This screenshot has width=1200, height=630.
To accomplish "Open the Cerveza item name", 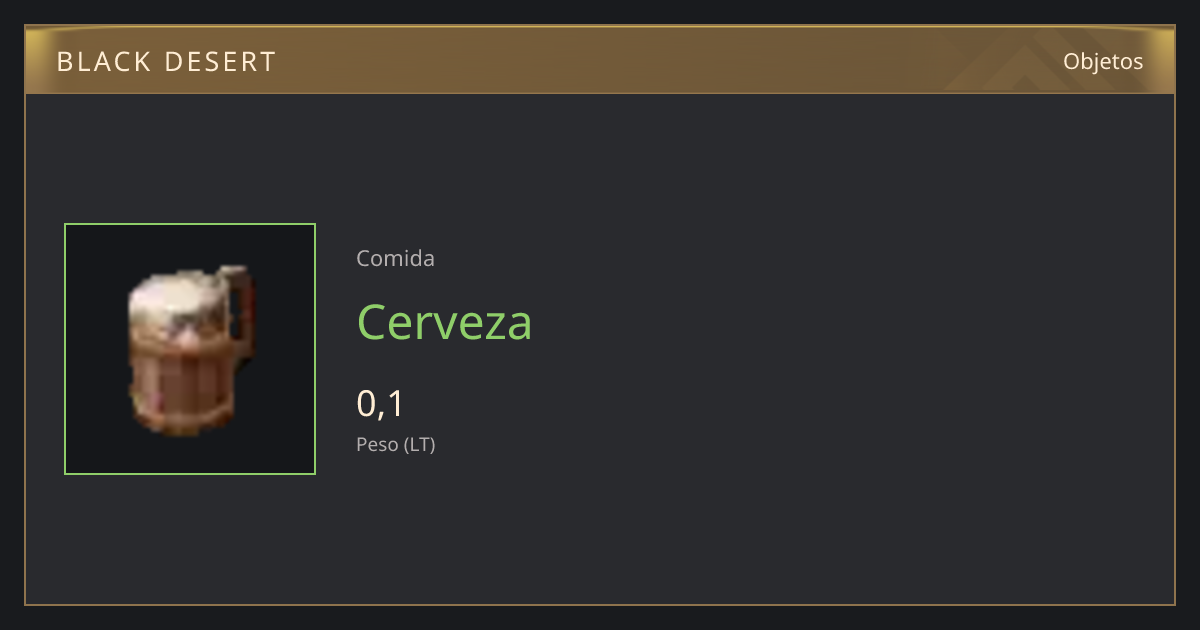I will tap(444, 322).
